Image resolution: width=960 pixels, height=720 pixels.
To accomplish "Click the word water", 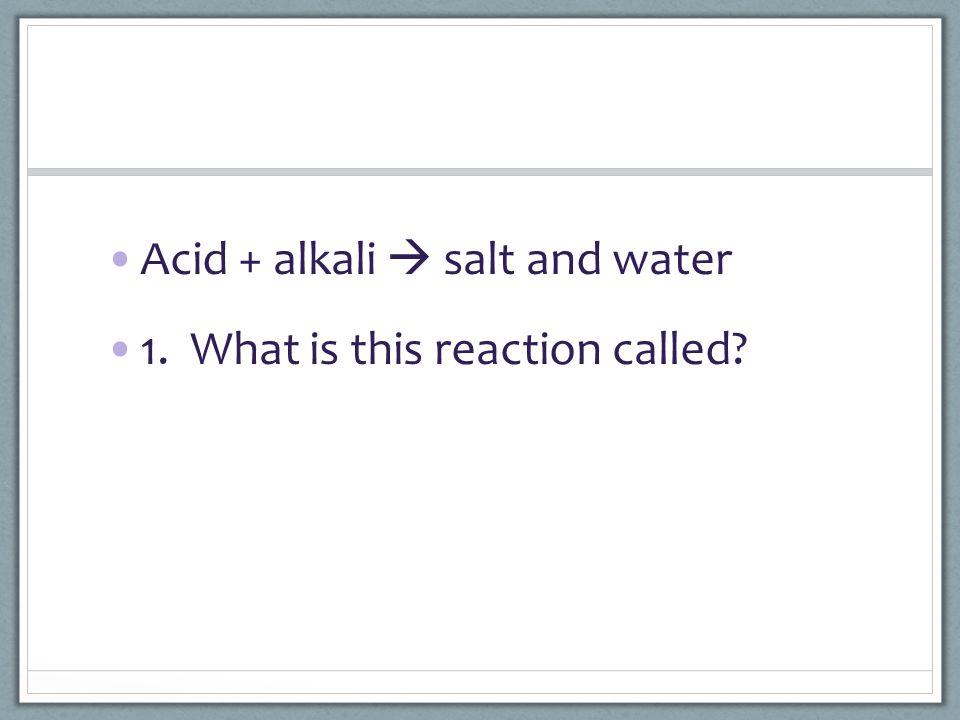I will tap(672, 260).
